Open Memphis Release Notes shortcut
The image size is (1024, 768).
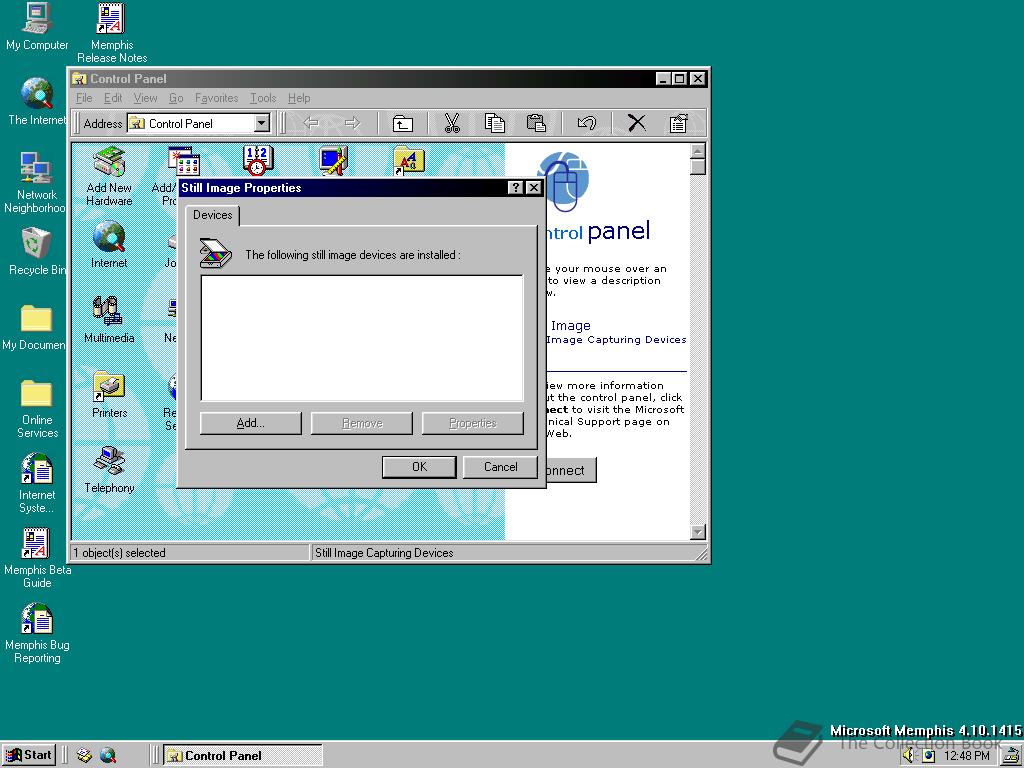coord(112,33)
